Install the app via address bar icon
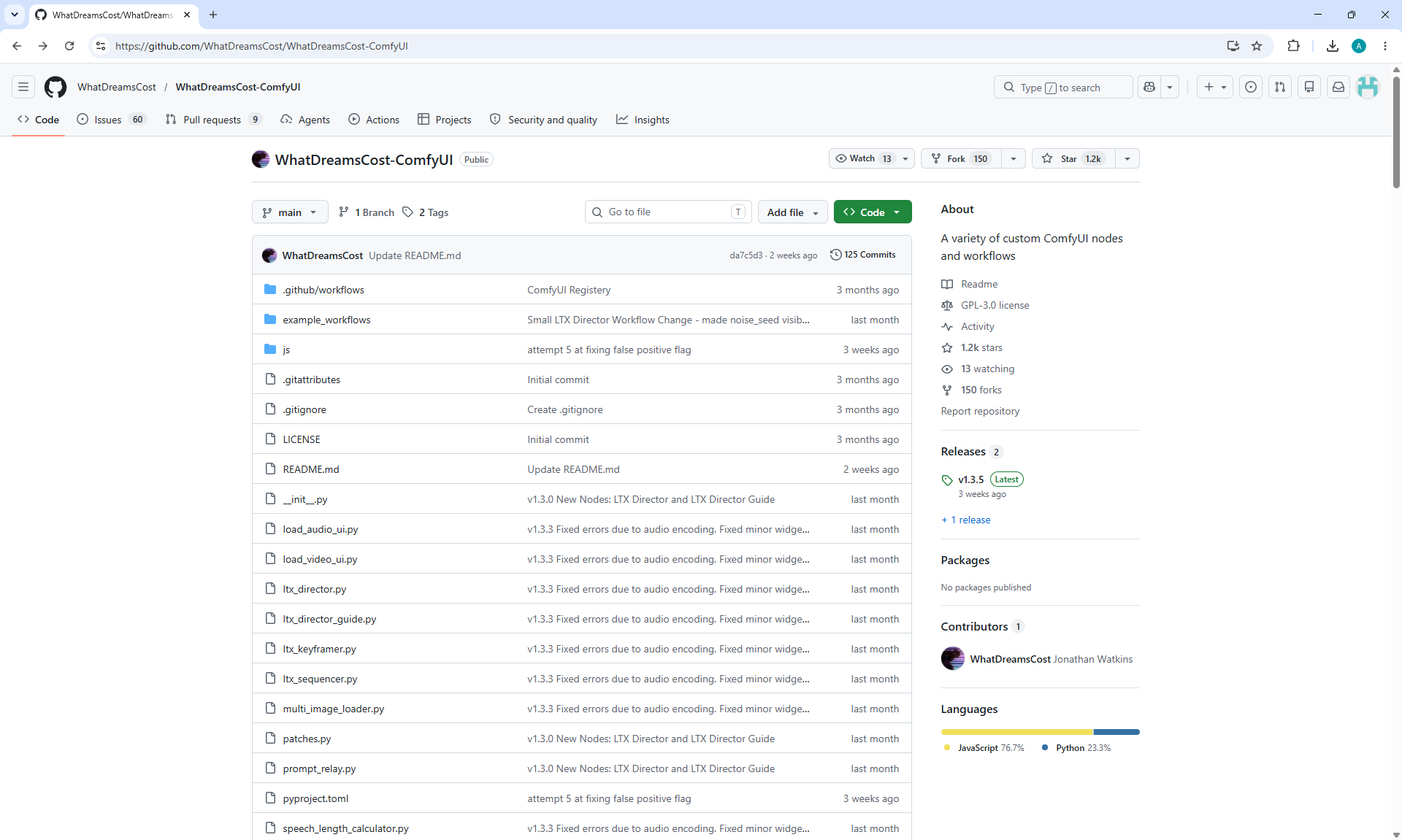The image size is (1402, 840). (1233, 46)
